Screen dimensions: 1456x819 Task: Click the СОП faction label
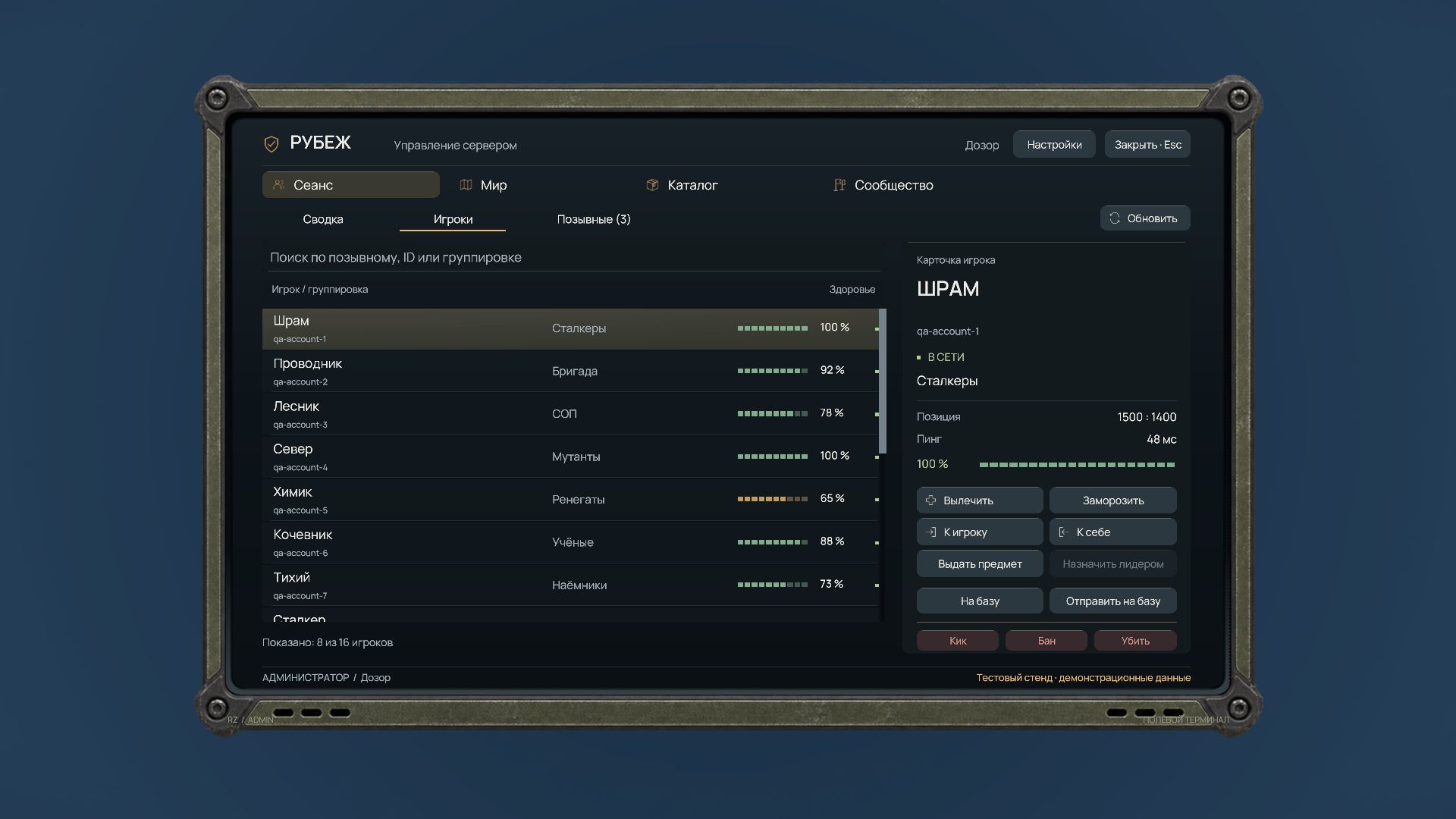click(x=564, y=414)
